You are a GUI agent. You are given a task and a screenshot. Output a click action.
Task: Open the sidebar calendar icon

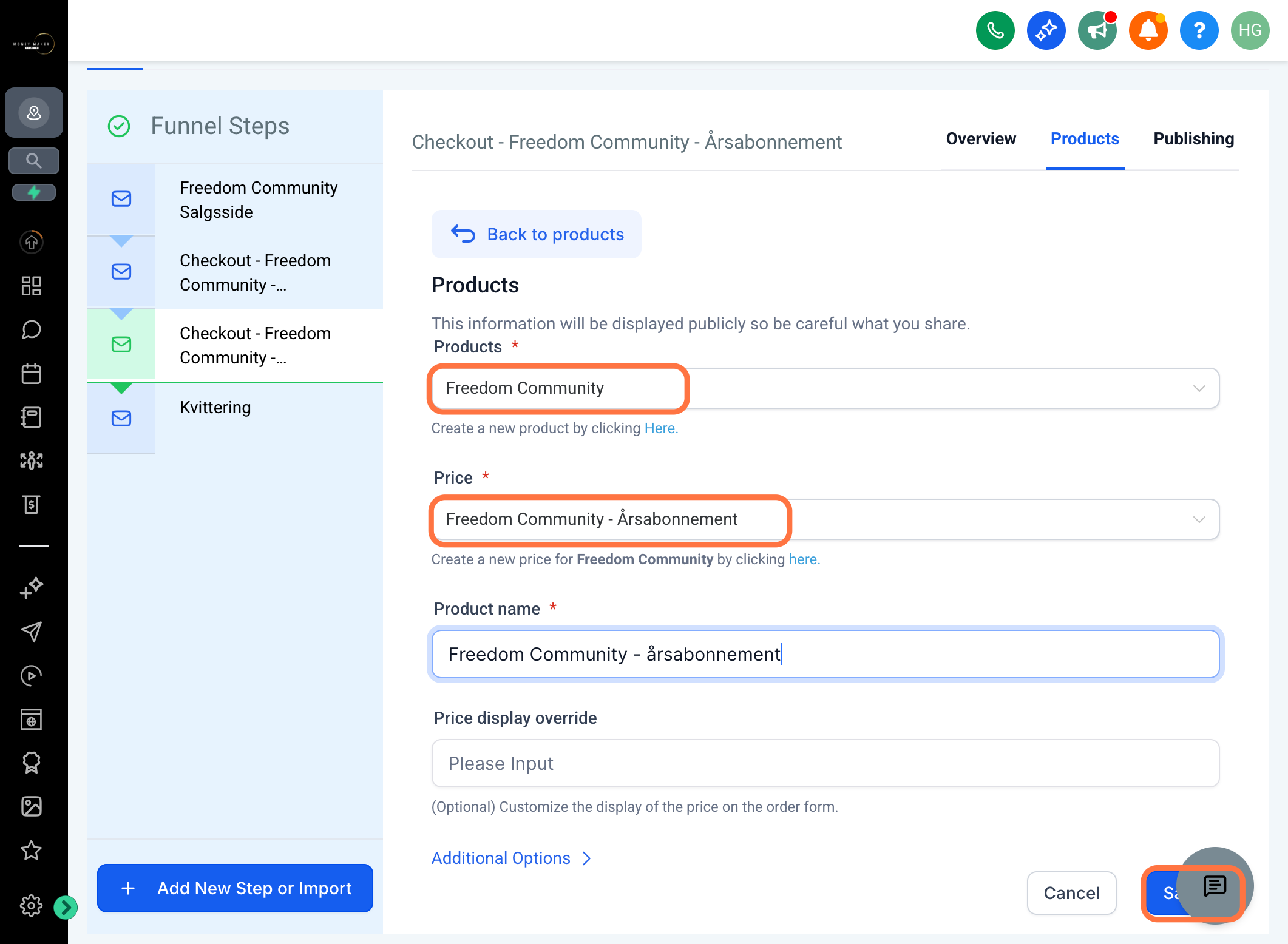point(32,373)
